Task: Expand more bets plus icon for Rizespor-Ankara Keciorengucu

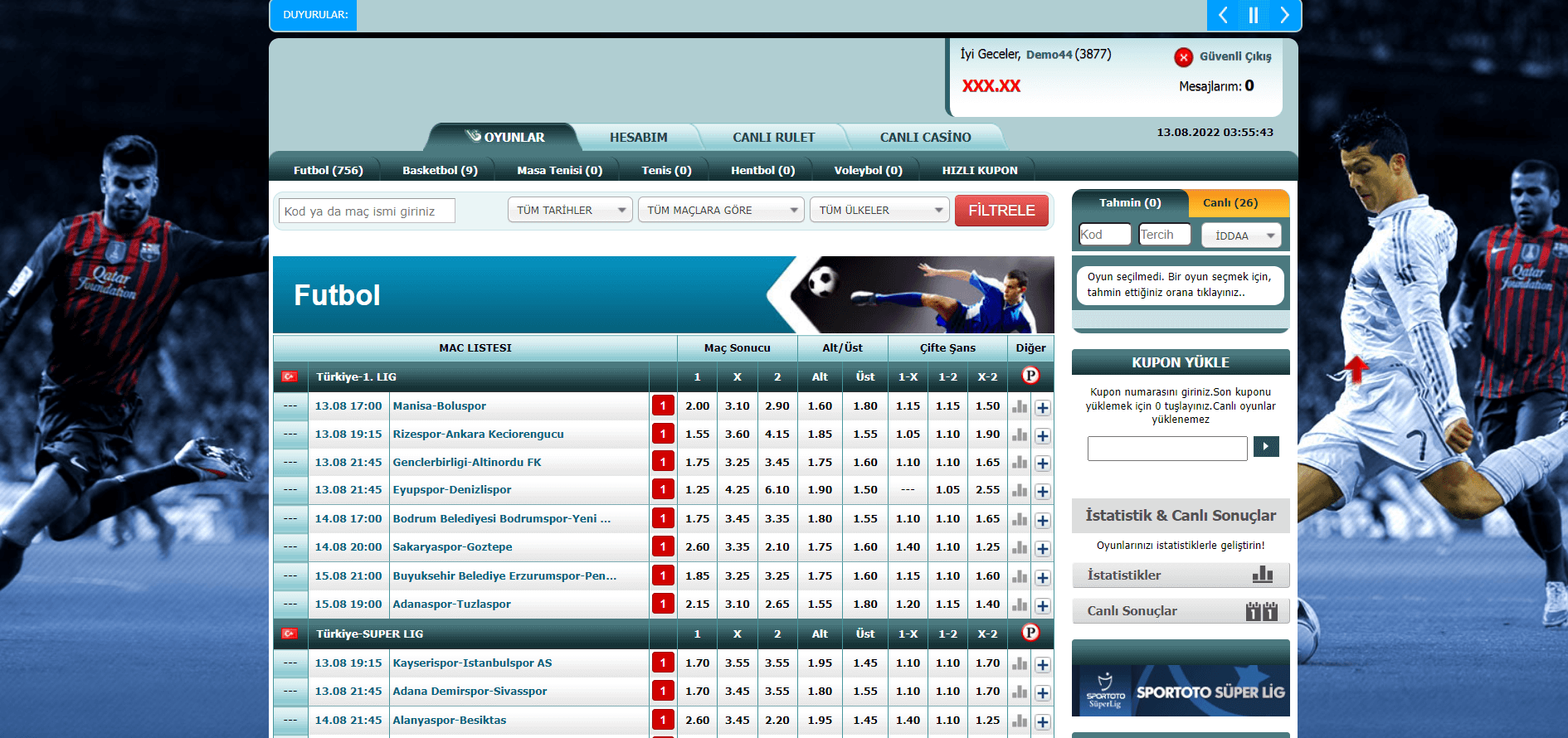Action: (1043, 435)
